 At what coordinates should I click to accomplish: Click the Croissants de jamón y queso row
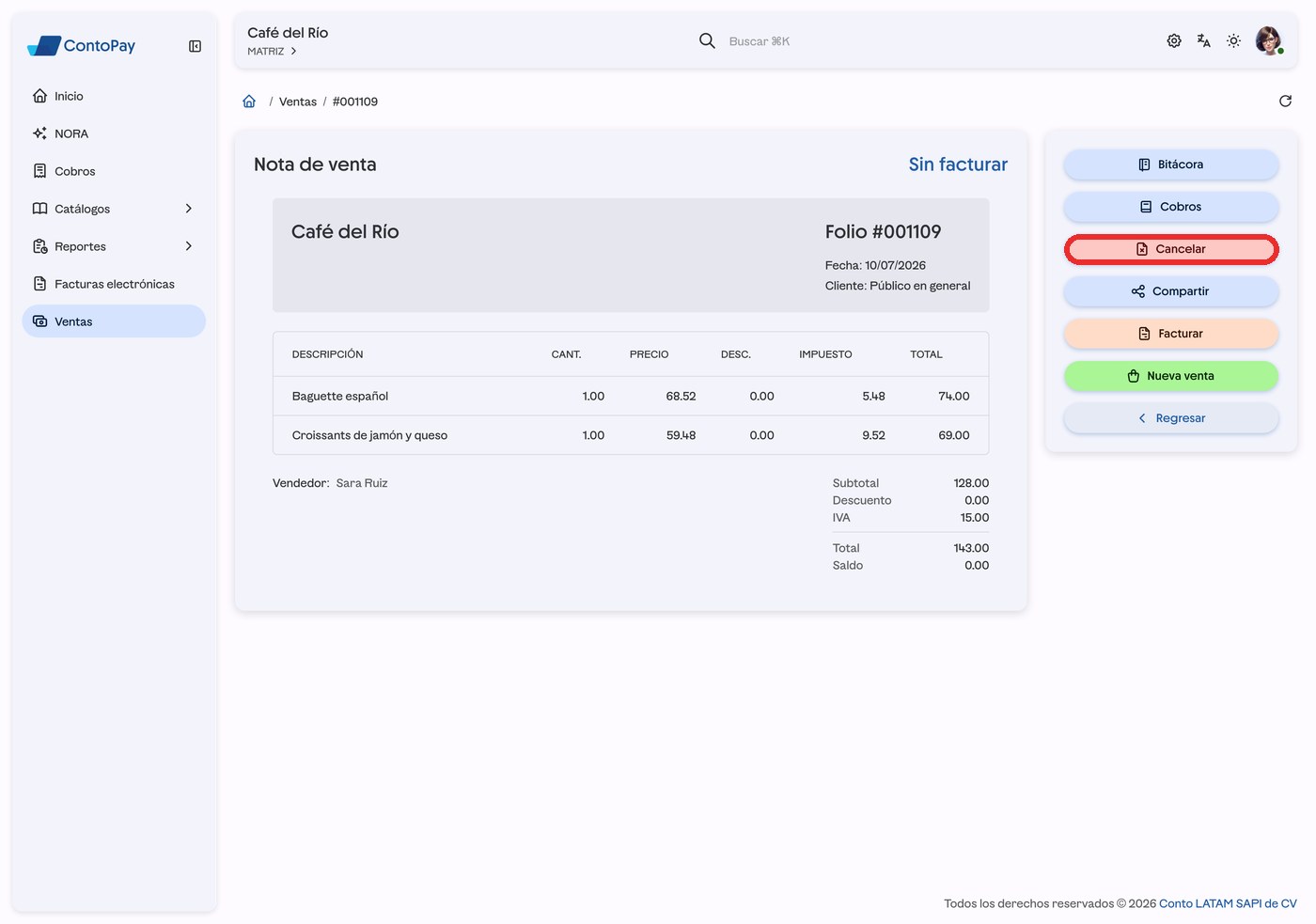(x=631, y=435)
